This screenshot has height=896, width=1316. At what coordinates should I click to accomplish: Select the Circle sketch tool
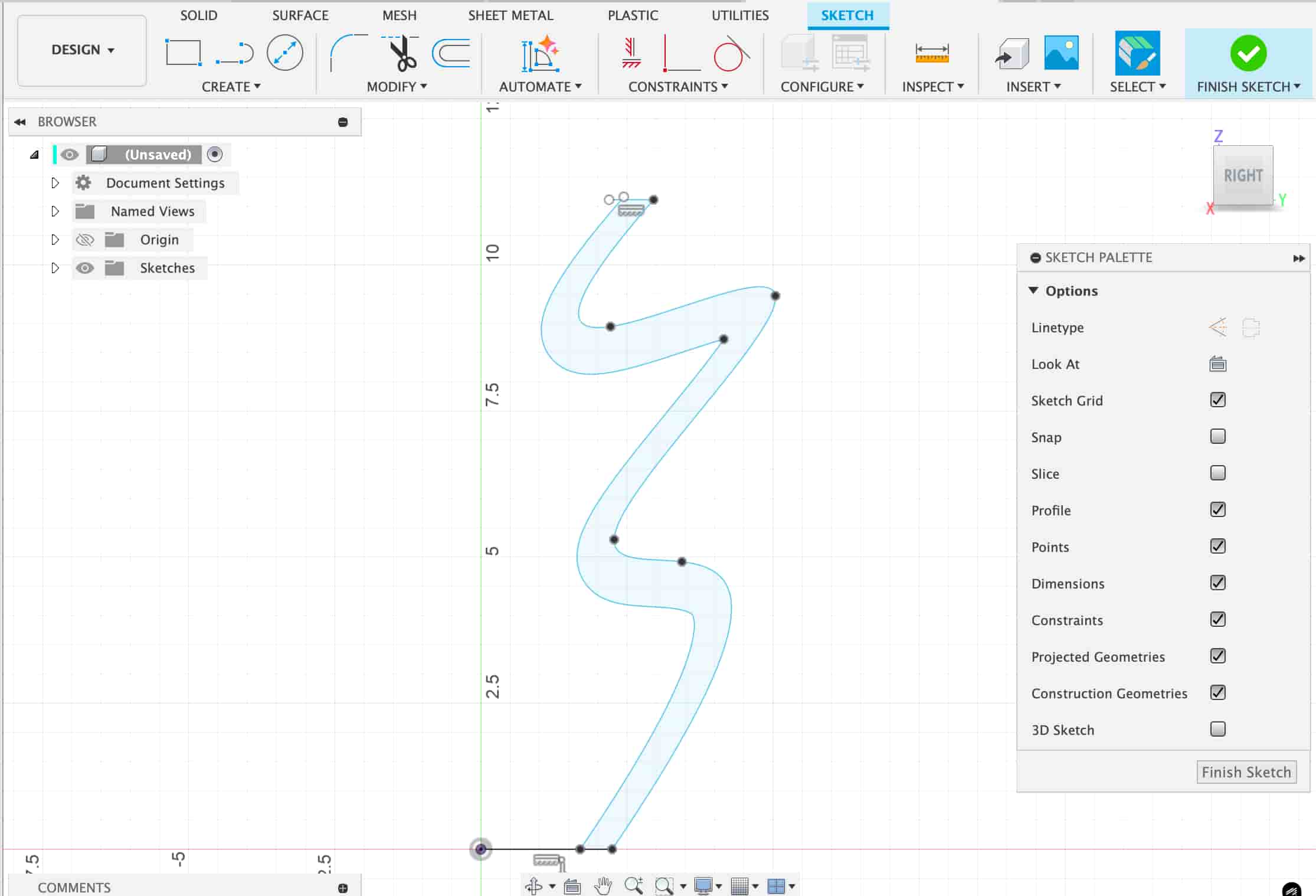tap(285, 53)
